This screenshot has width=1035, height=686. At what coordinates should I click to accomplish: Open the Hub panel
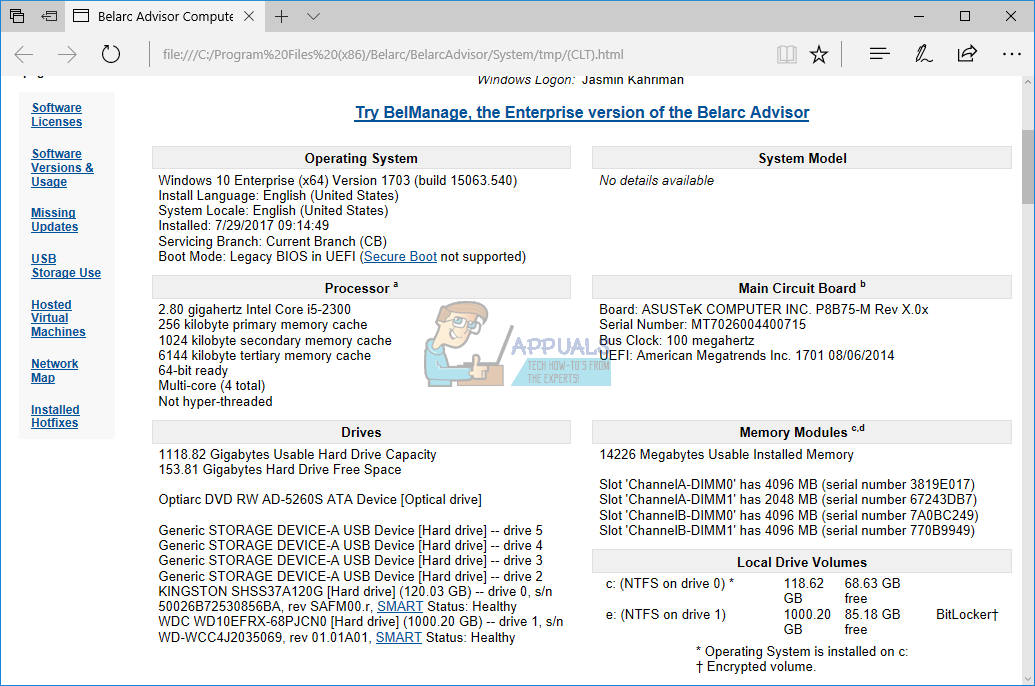(878, 54)
